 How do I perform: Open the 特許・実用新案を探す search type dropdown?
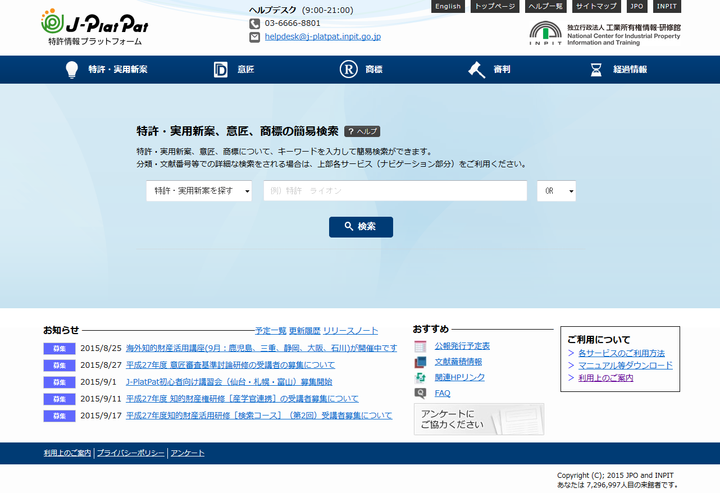click(x=199, y=191)
